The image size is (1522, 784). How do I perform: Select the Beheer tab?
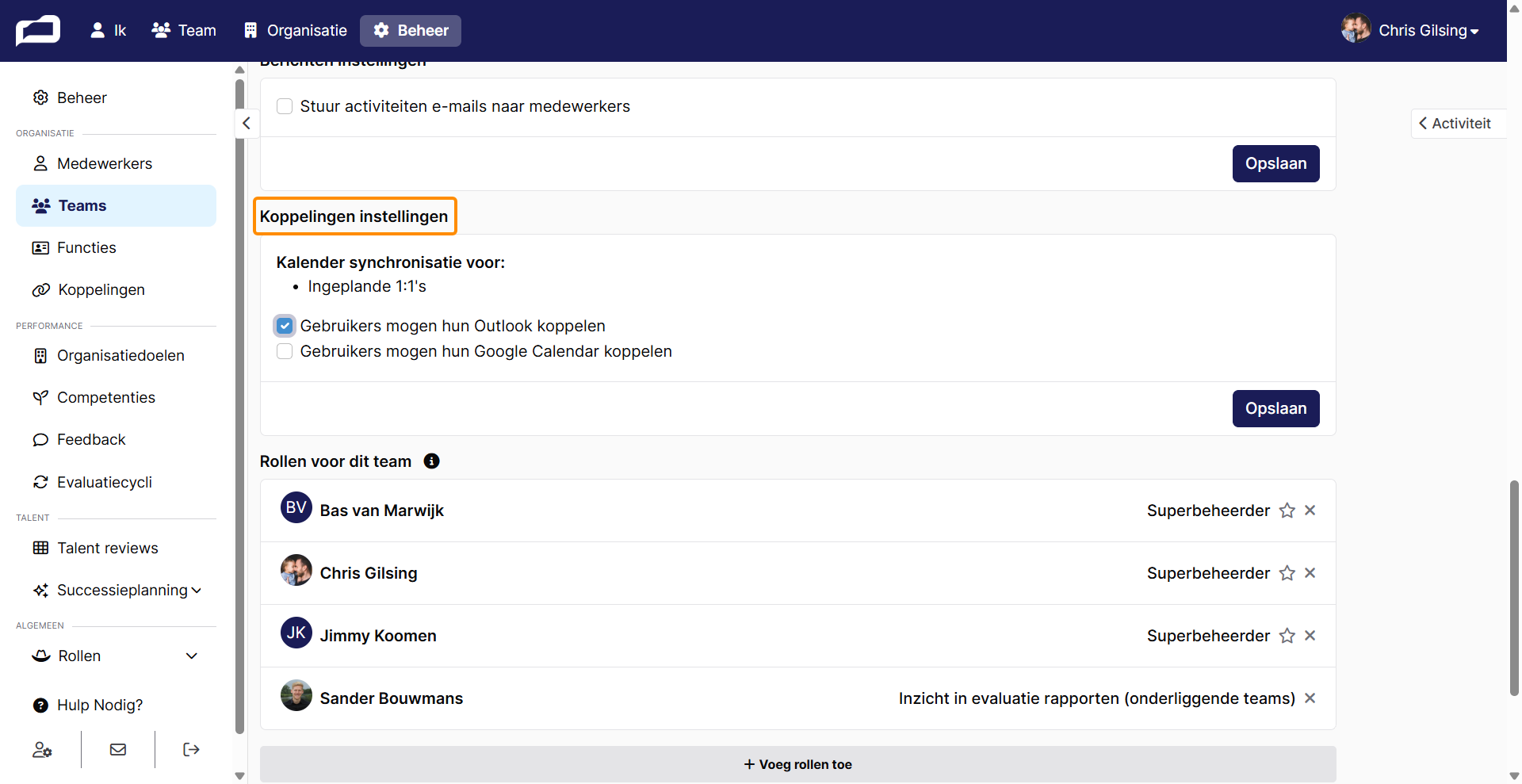coord(411,31)
